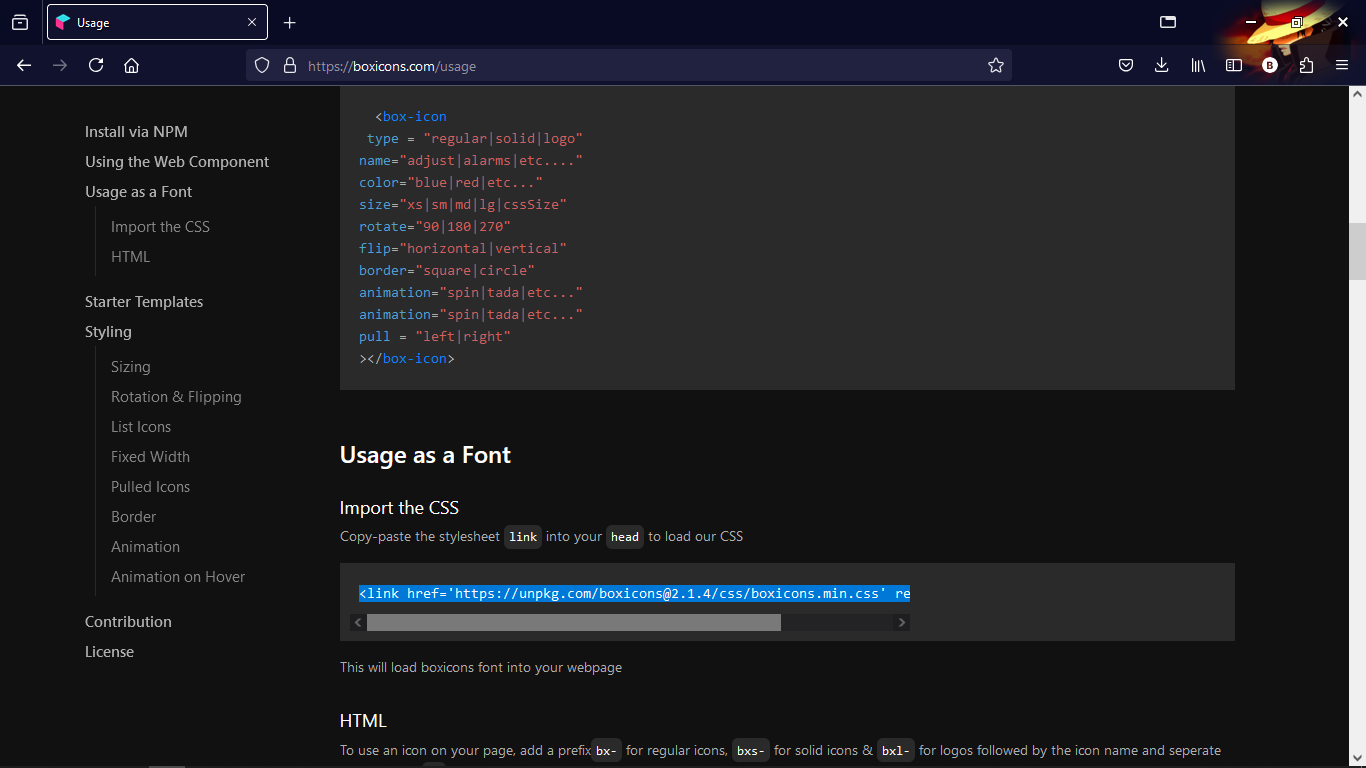
Task: Click the HTML heading in main content
Action: pyautogui.click(x=363, y=721)
